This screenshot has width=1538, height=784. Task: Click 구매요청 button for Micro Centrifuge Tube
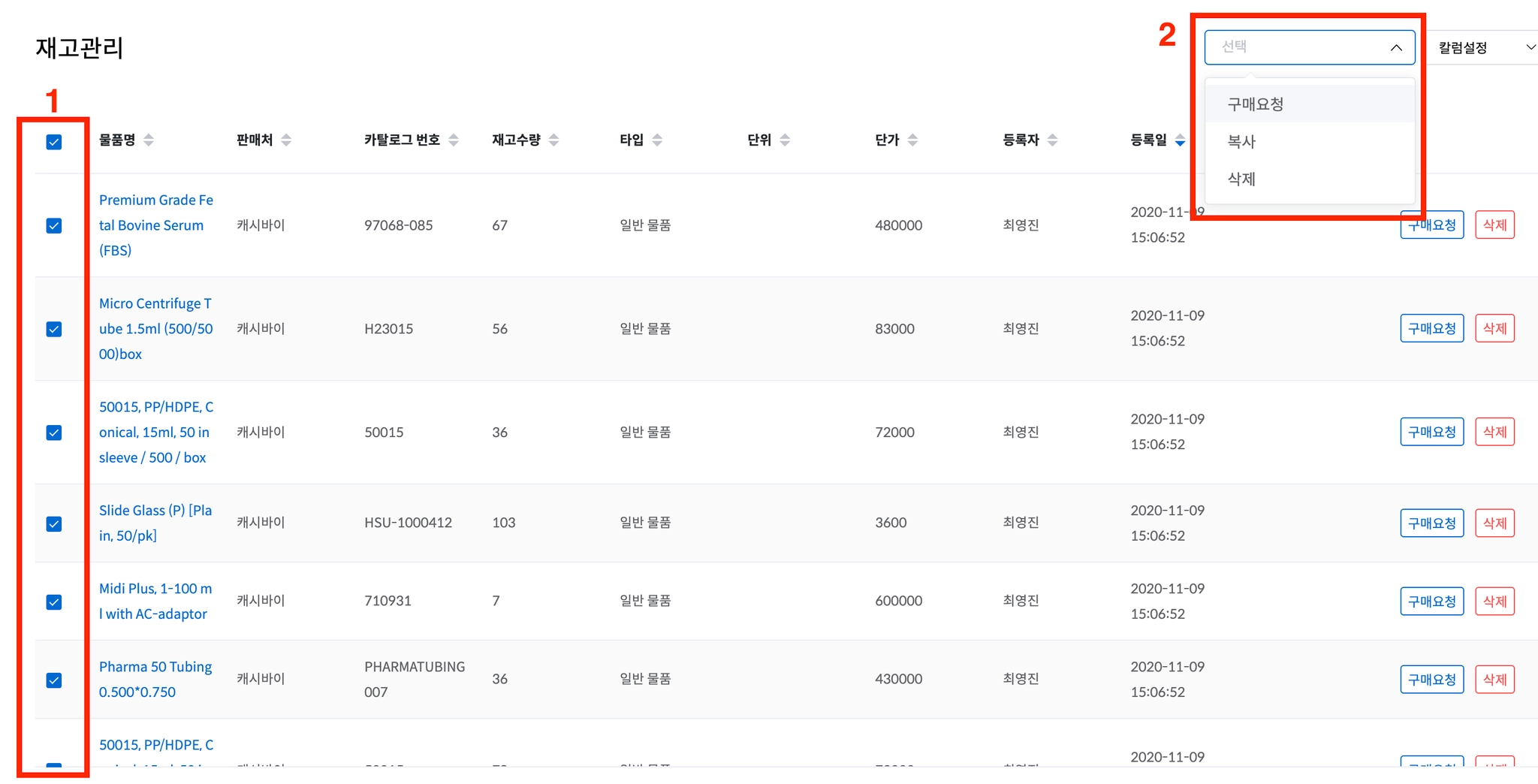pos(1432,328)
